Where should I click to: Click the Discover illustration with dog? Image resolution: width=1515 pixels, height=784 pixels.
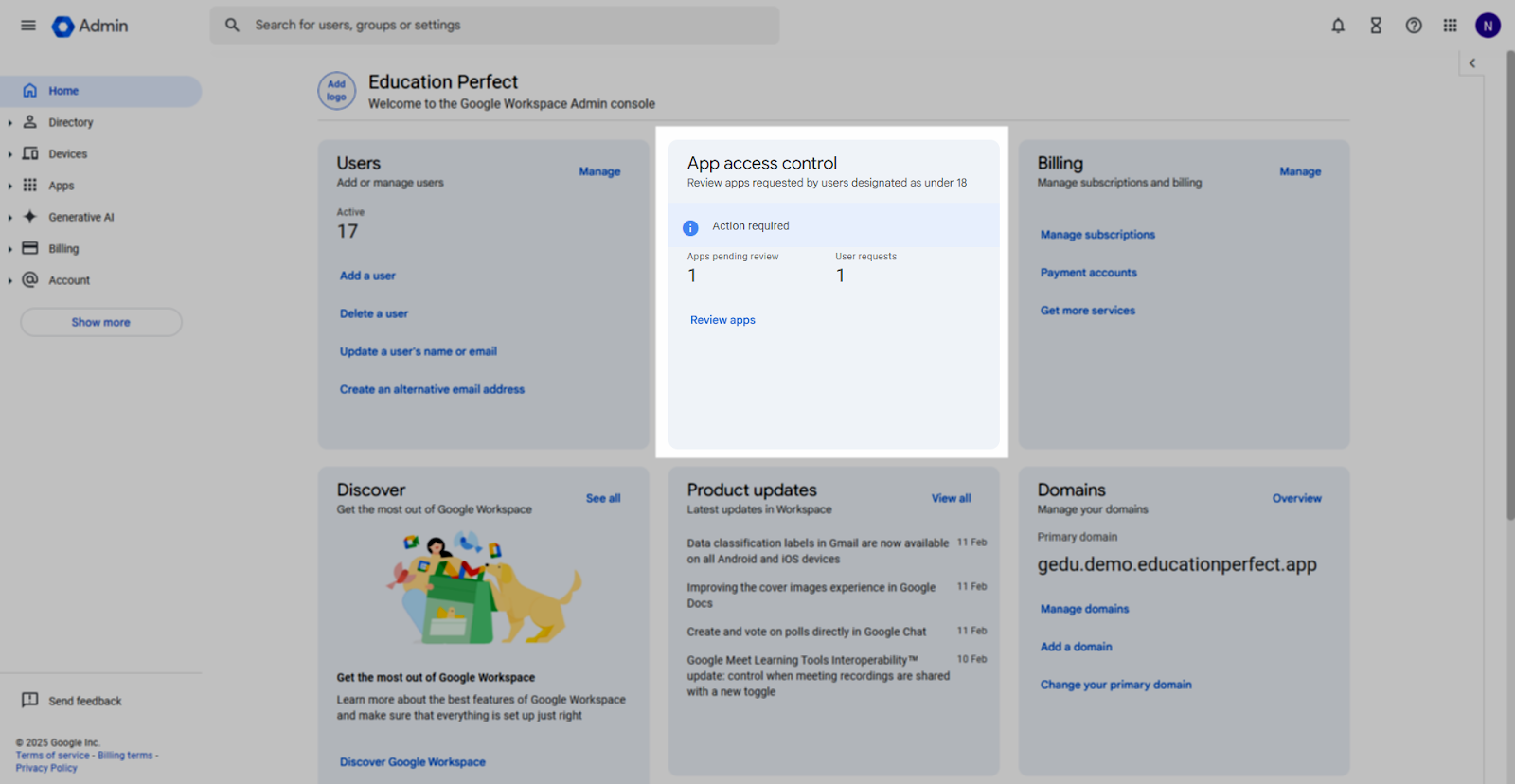point(484,588)
